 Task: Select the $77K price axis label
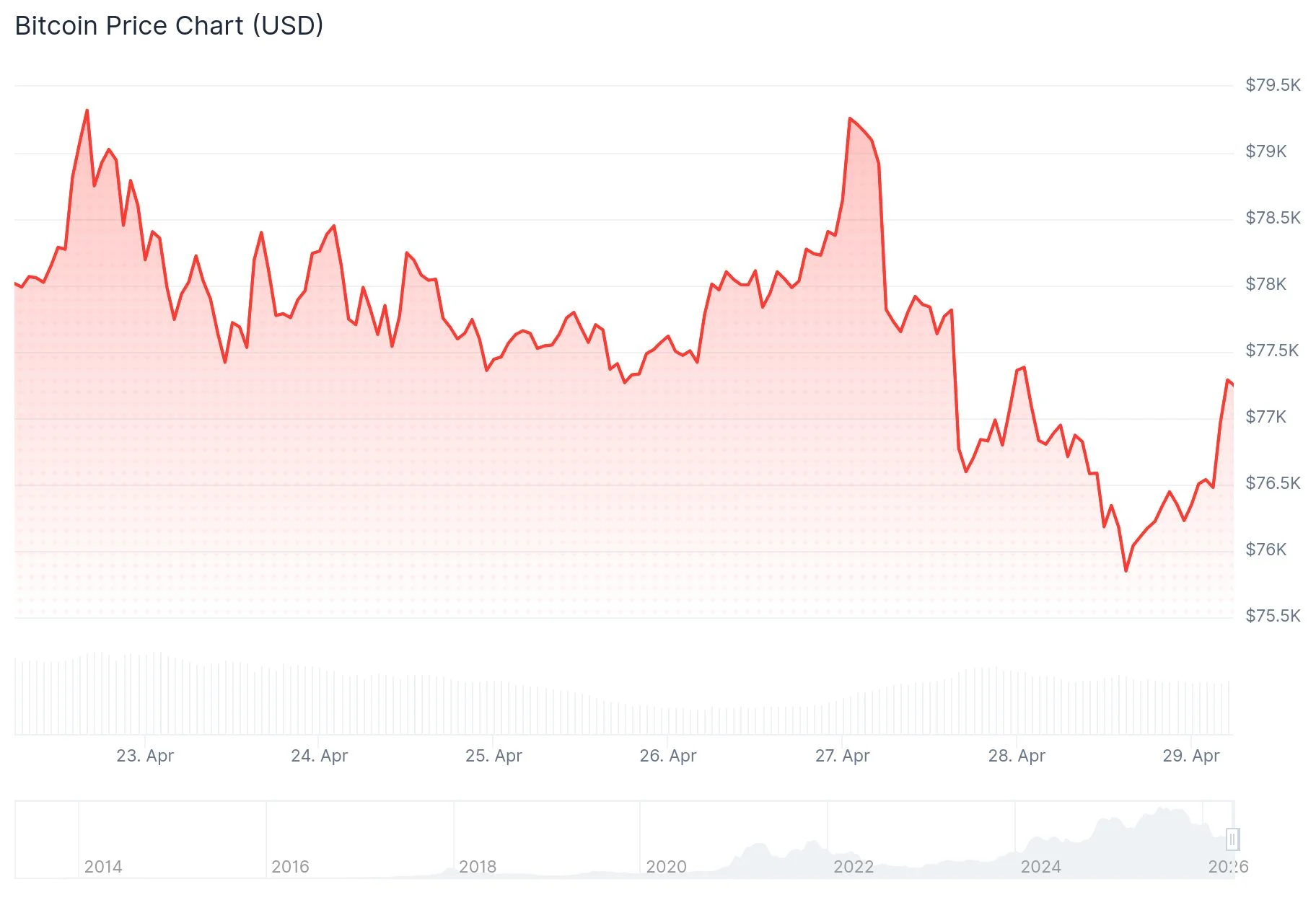coord(1265,417)
